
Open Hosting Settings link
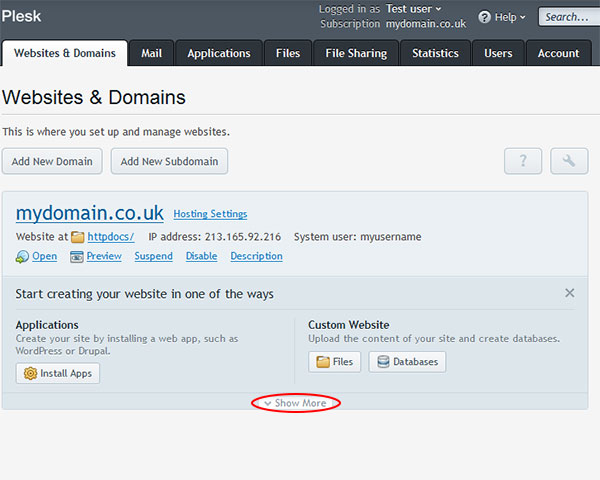pos(210,214)
